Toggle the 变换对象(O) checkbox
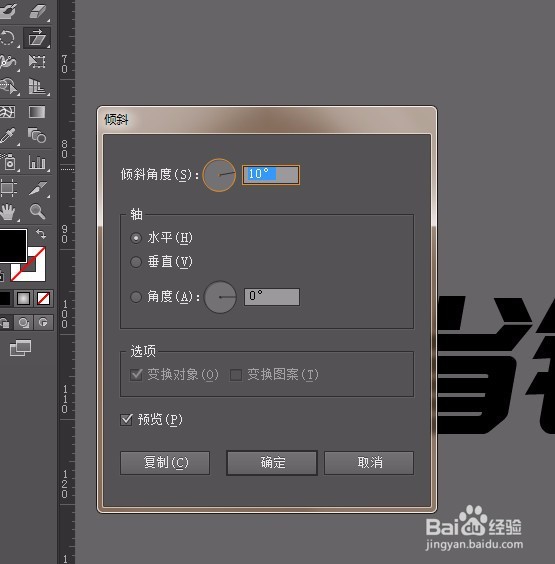 [x=136, y=375]
